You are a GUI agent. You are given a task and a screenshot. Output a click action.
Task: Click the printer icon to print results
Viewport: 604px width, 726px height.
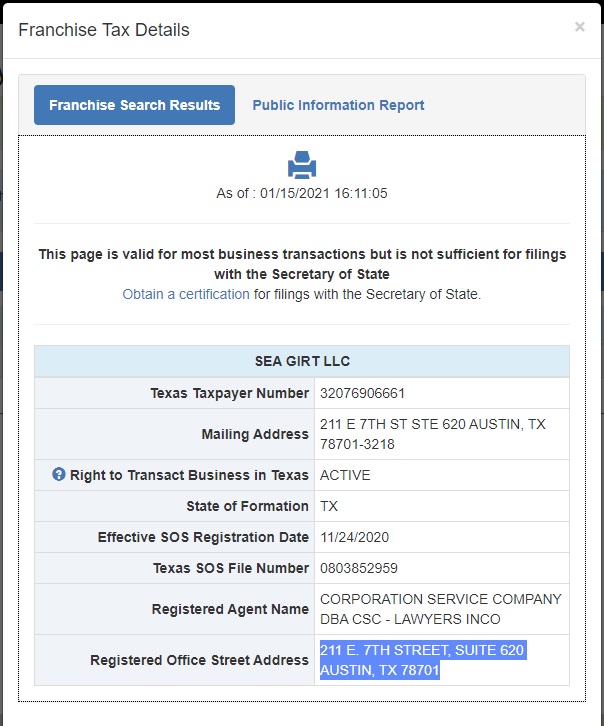click(302, 165)
